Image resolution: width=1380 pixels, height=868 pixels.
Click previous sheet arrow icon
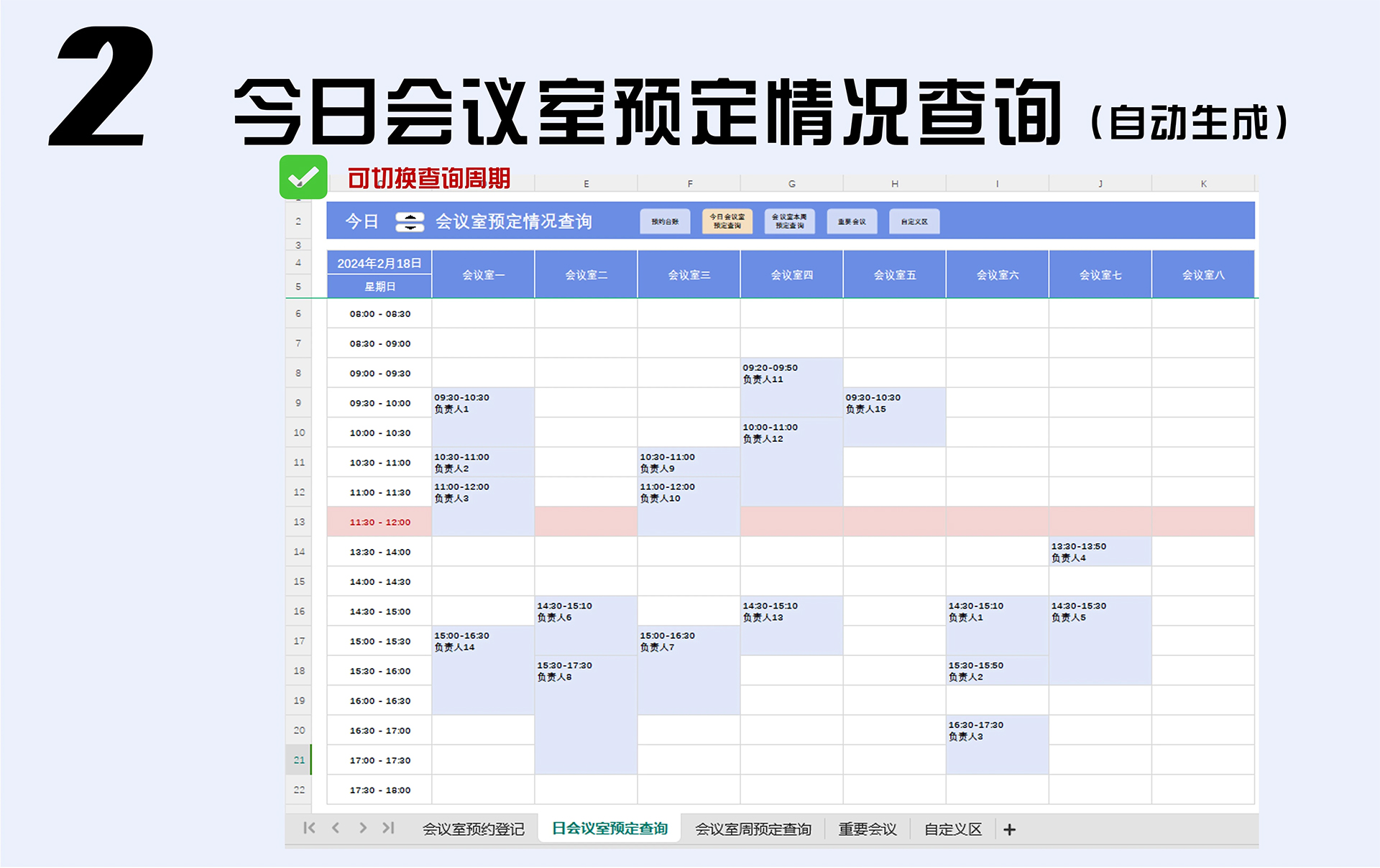click(x=336, y=828)
